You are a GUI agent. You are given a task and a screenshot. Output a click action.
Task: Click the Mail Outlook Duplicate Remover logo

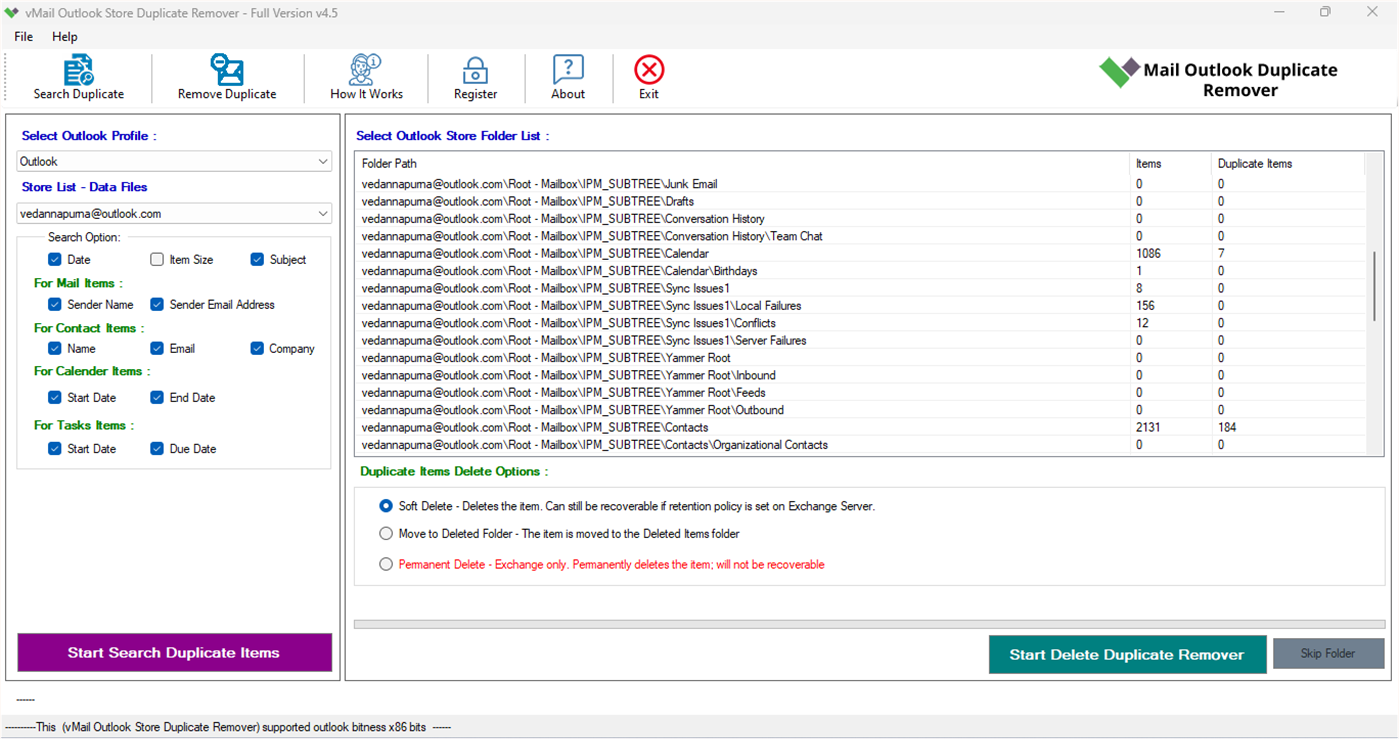[1119, 72]
